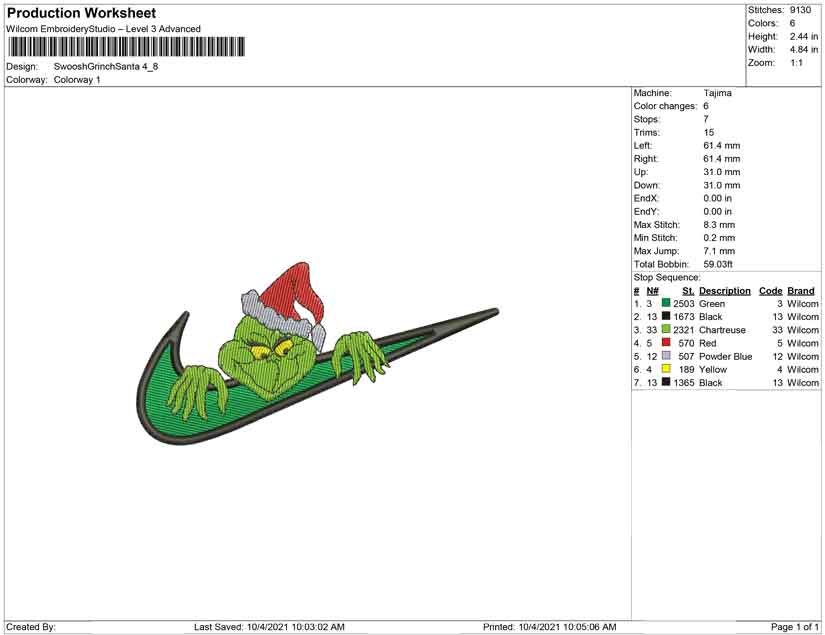This screenshot has height=635, width=825.
Task: Click the Total Bobbin value '59.03ft'
Action: point(718,264)
